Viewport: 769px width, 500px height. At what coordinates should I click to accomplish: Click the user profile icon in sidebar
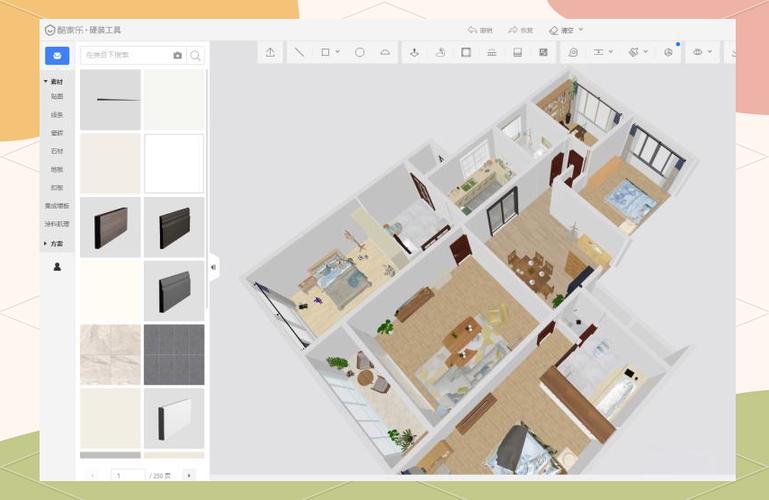[57, 267]
